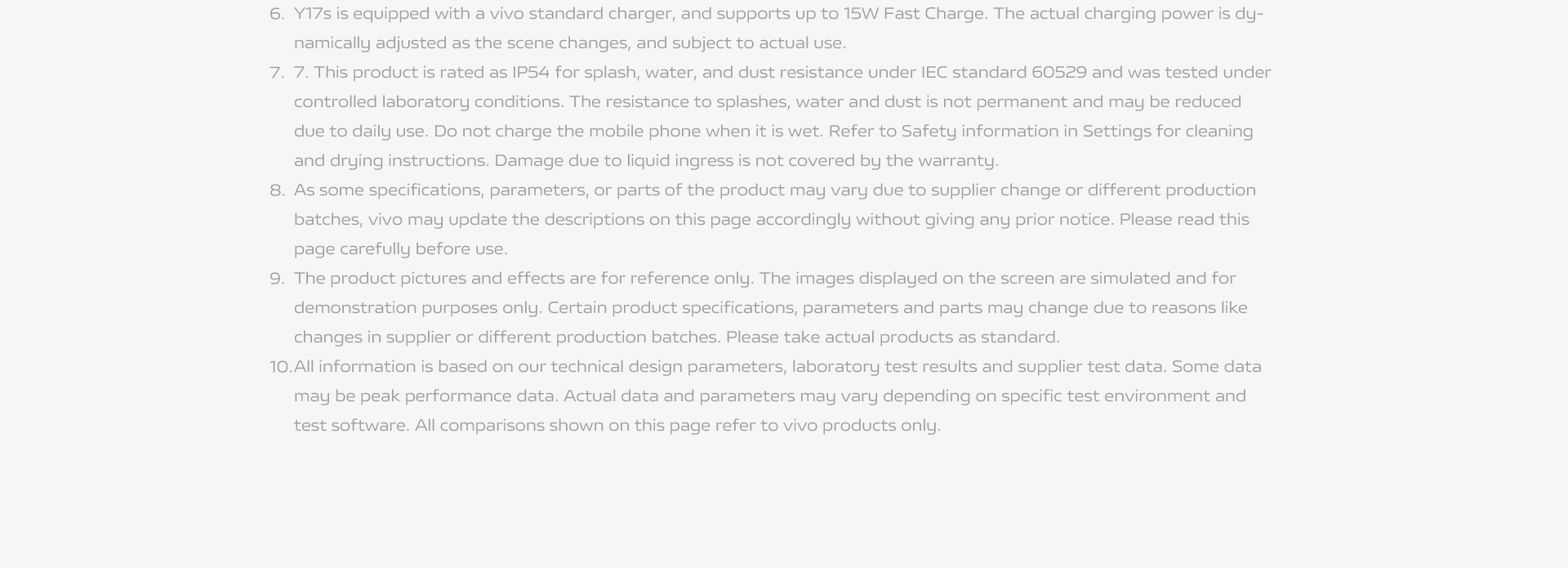
Task: Click the sentence about liquid ingress warranty
Action: (x=746, y=161)
